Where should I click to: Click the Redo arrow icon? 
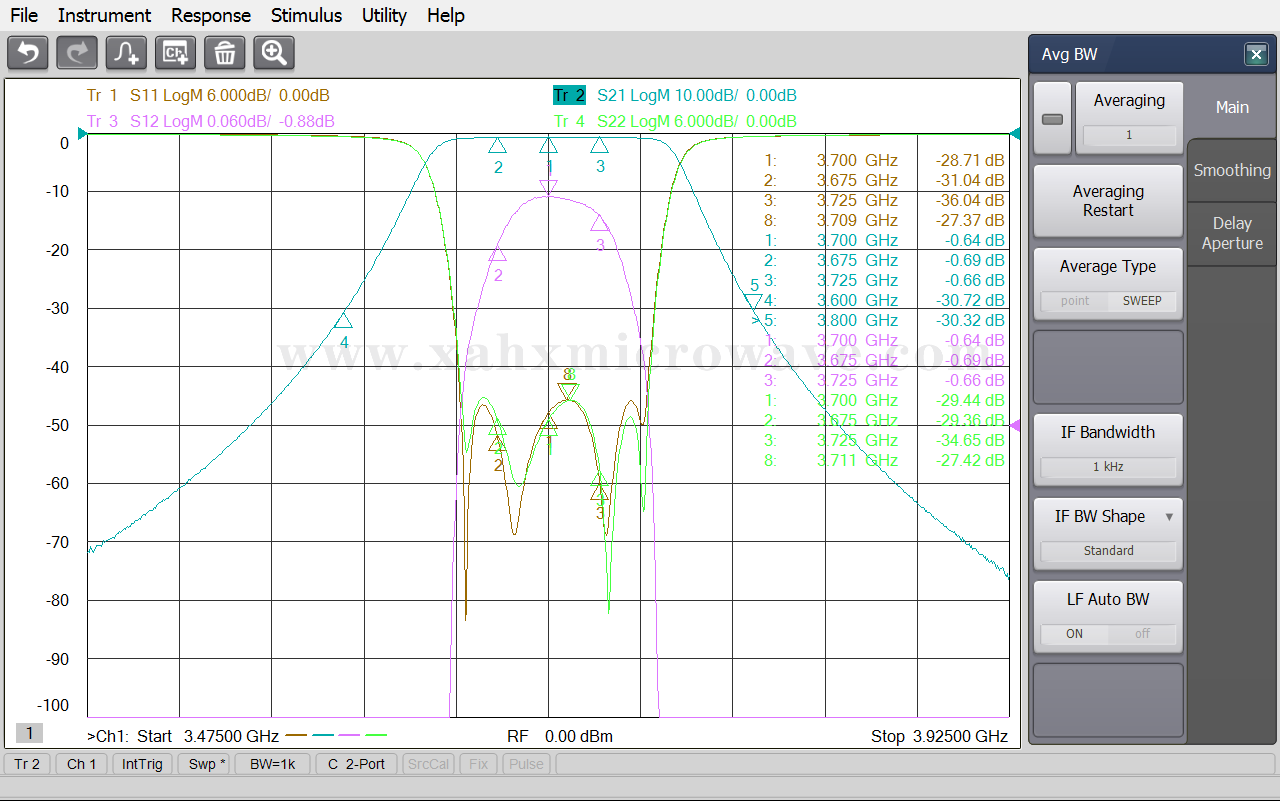pos(77,53)
